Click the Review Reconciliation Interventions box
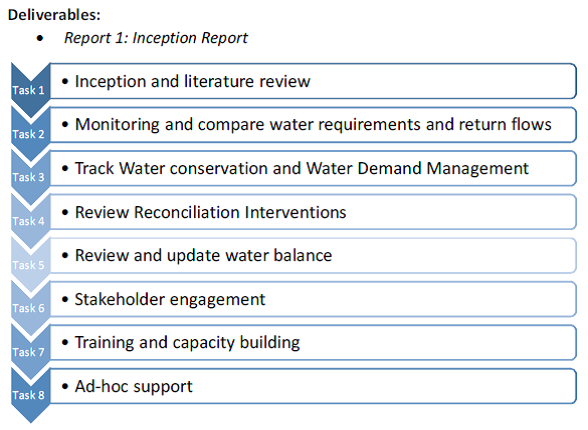 [x=313, y=212]
